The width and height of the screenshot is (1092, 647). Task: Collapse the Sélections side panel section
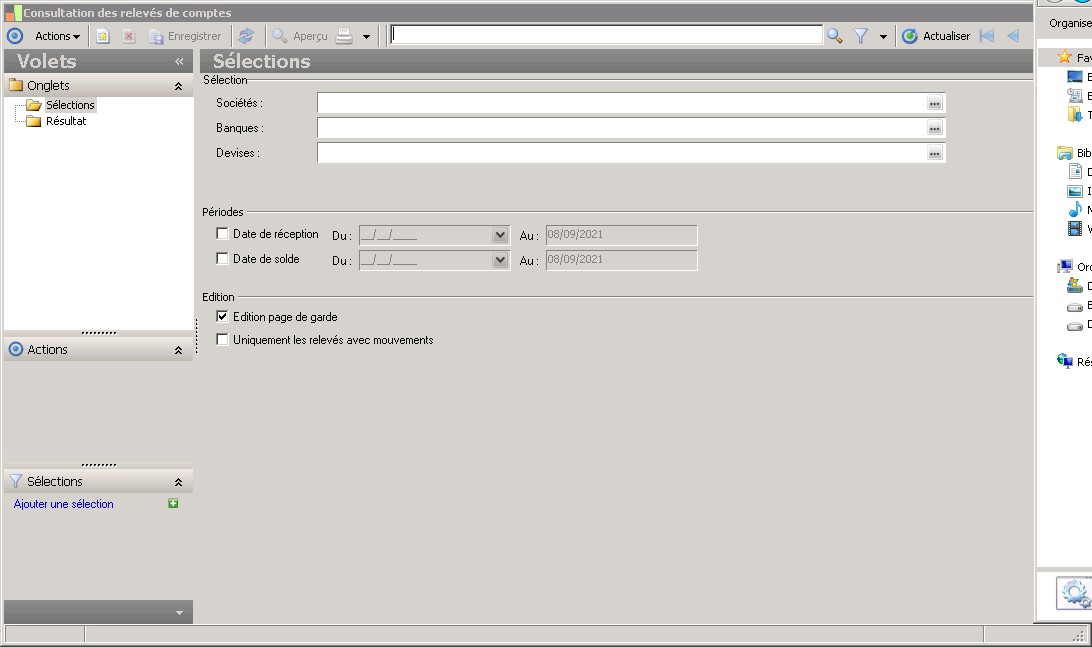[178, 482]
